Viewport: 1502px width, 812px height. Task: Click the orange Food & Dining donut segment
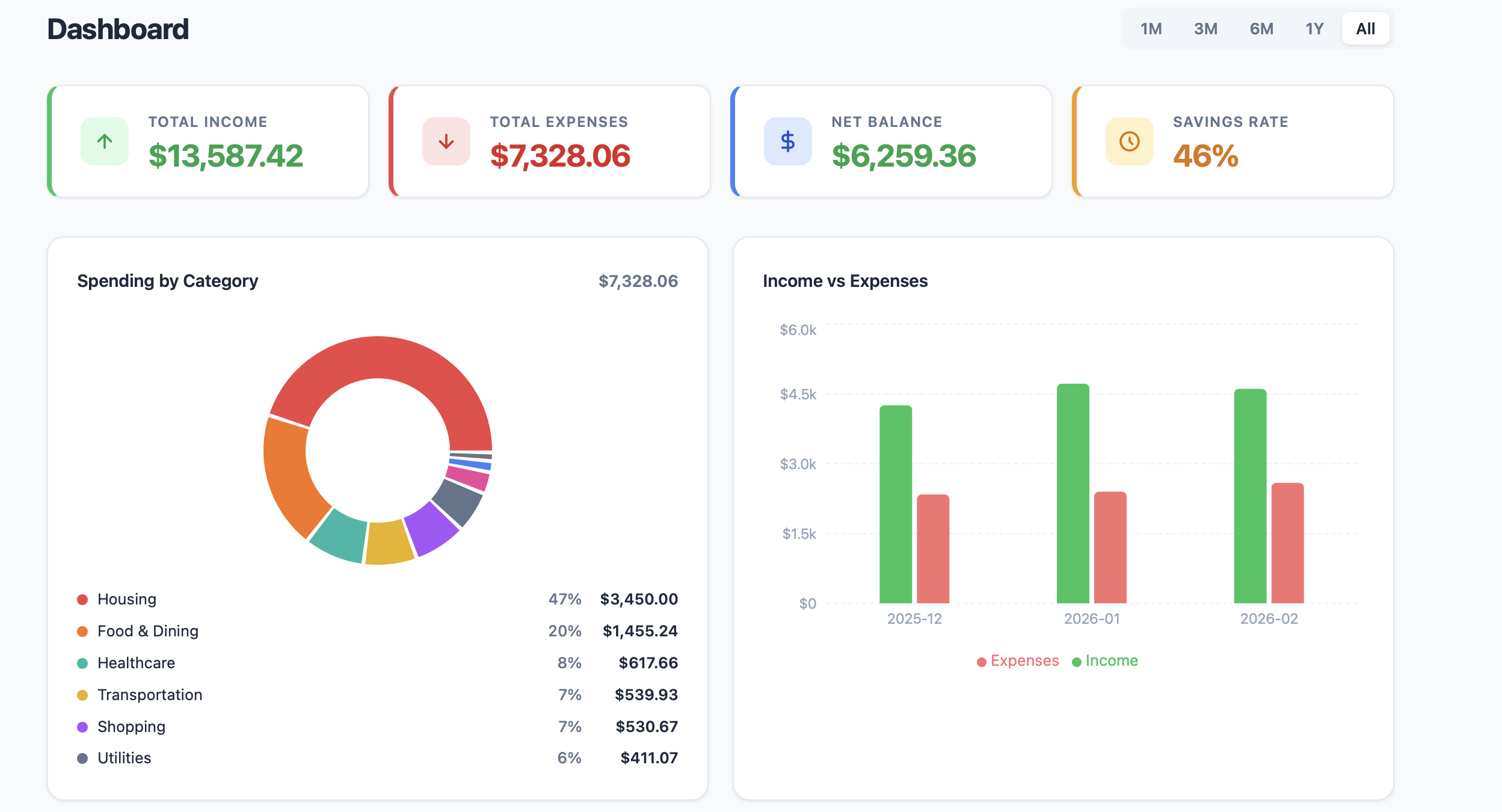[x=290, y=475]
